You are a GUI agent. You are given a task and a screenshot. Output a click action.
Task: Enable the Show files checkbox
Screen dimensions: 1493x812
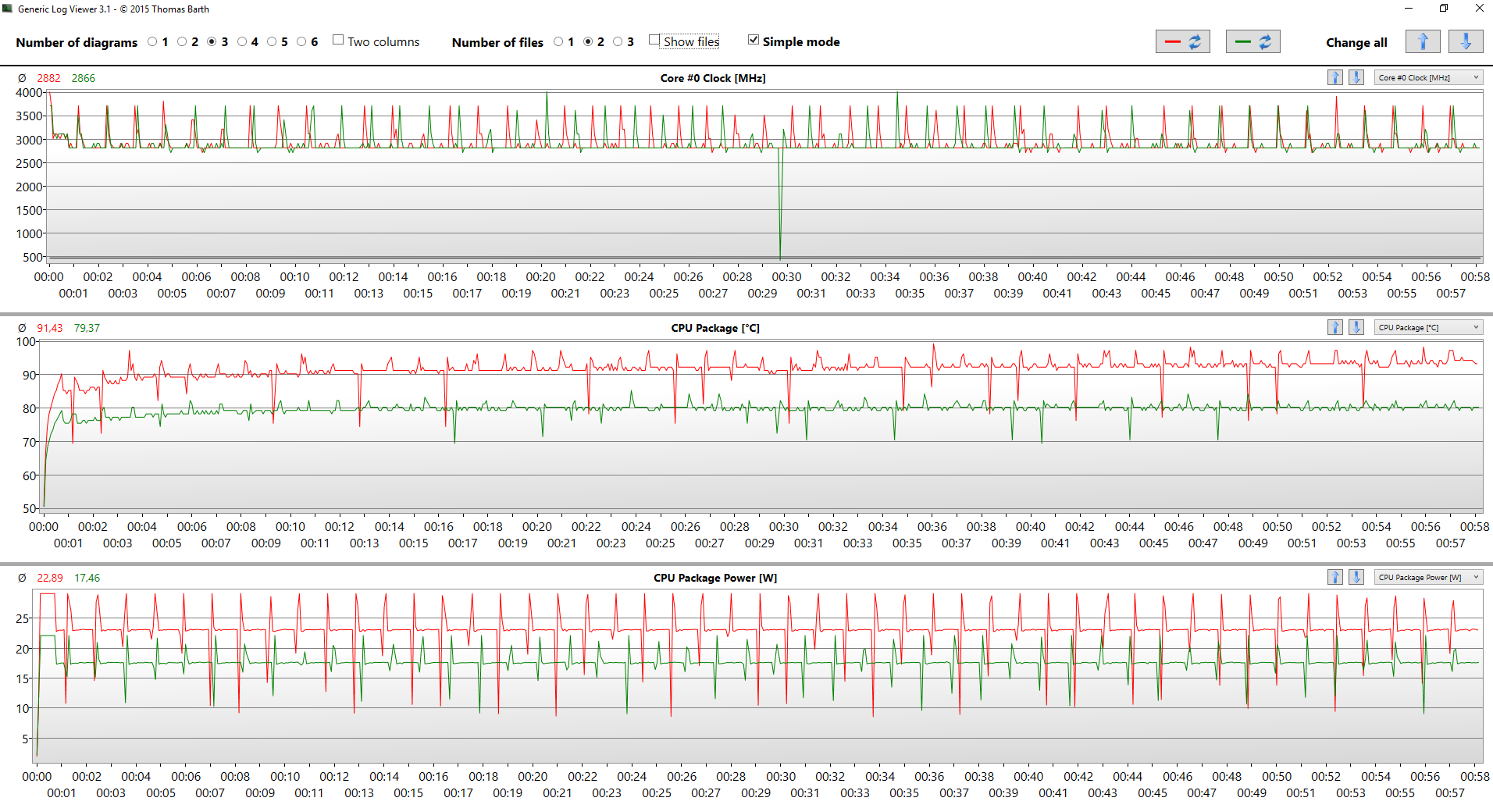click(654, 41)
